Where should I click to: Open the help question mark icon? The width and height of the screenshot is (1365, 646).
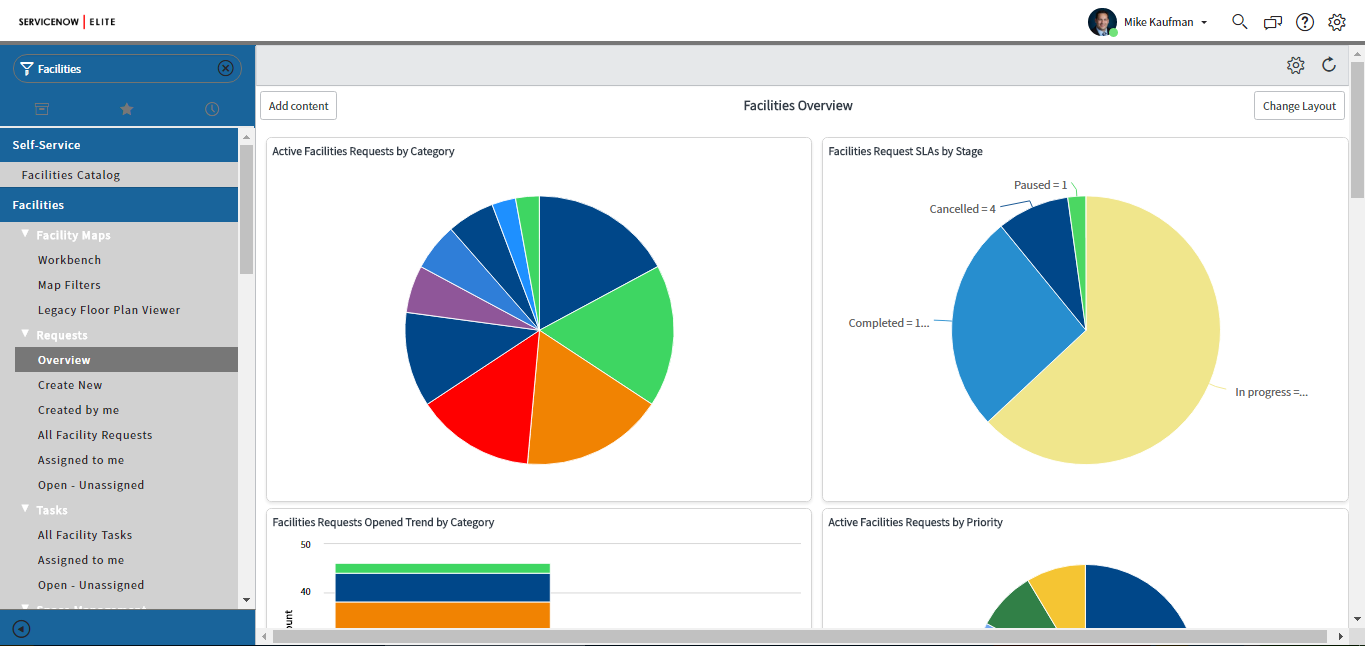tap(1305, 22)
